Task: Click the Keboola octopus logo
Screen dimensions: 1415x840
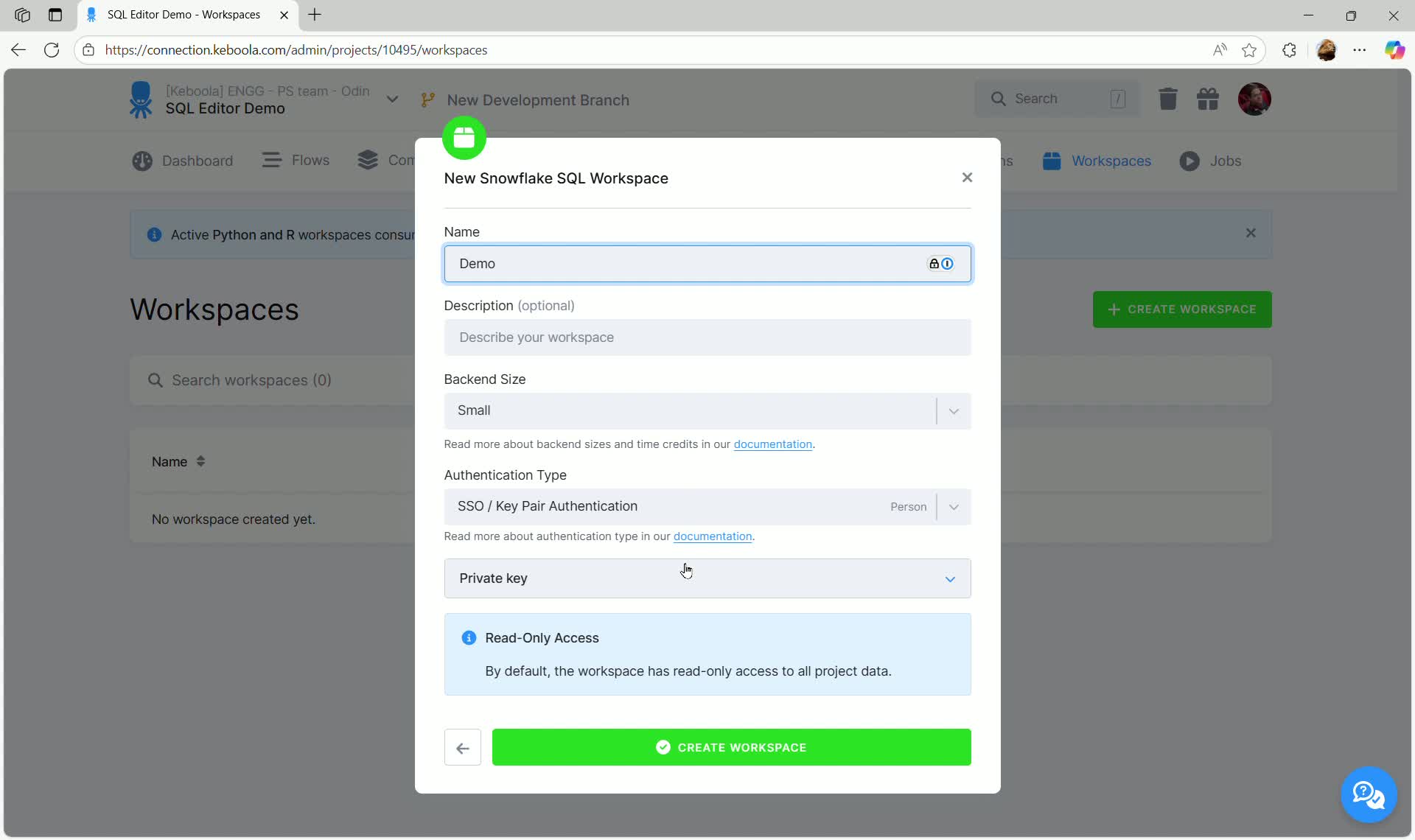Action: pyautogui.click(x=140, y=99)
